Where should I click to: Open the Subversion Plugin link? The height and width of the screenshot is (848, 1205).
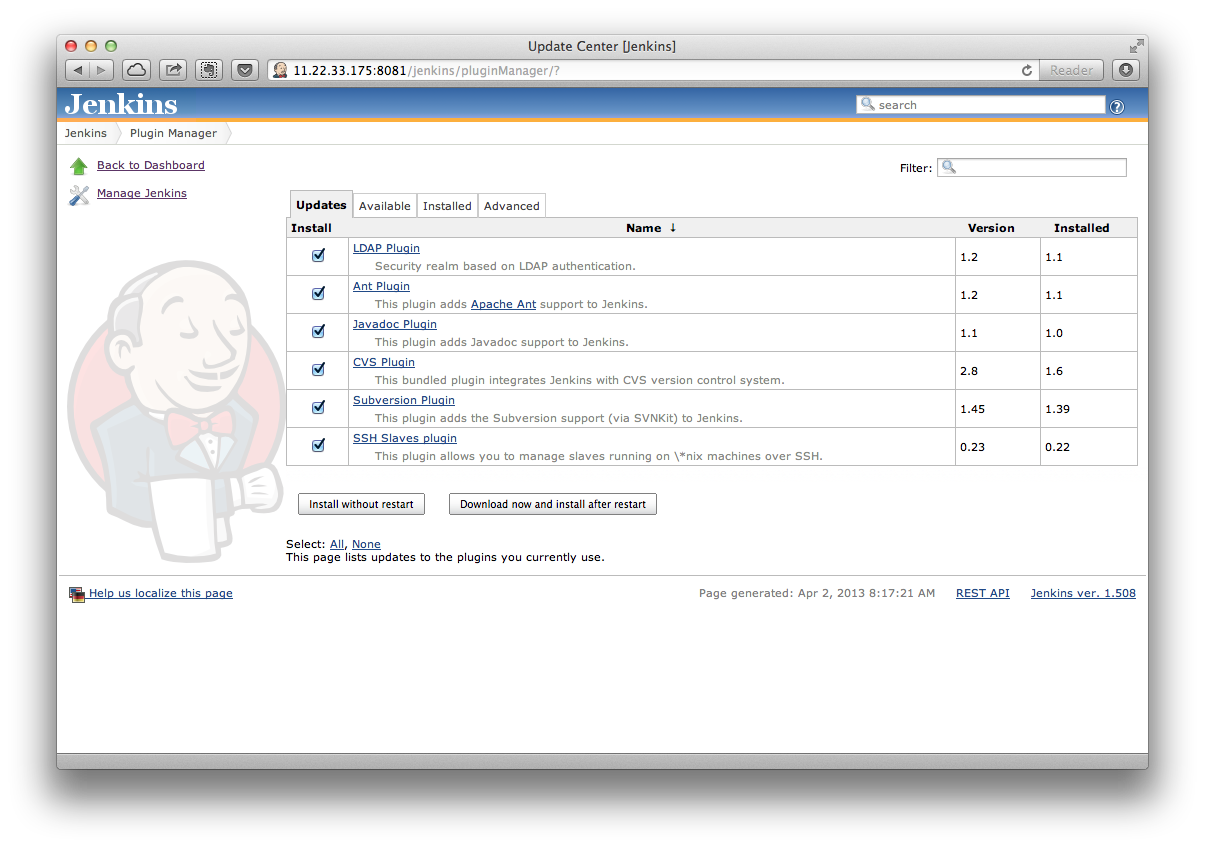pos(404,400)
